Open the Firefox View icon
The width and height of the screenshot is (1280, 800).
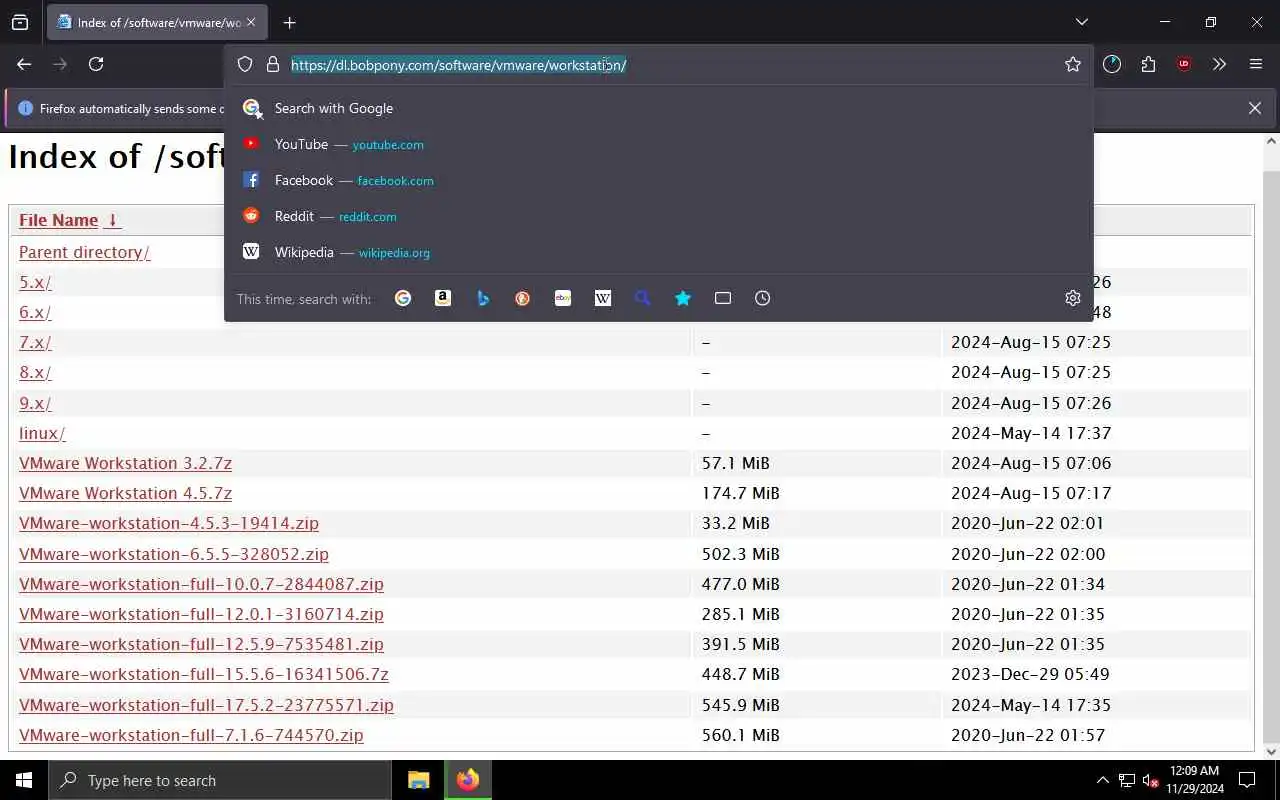pyautogui.click(x=20, y=22)
